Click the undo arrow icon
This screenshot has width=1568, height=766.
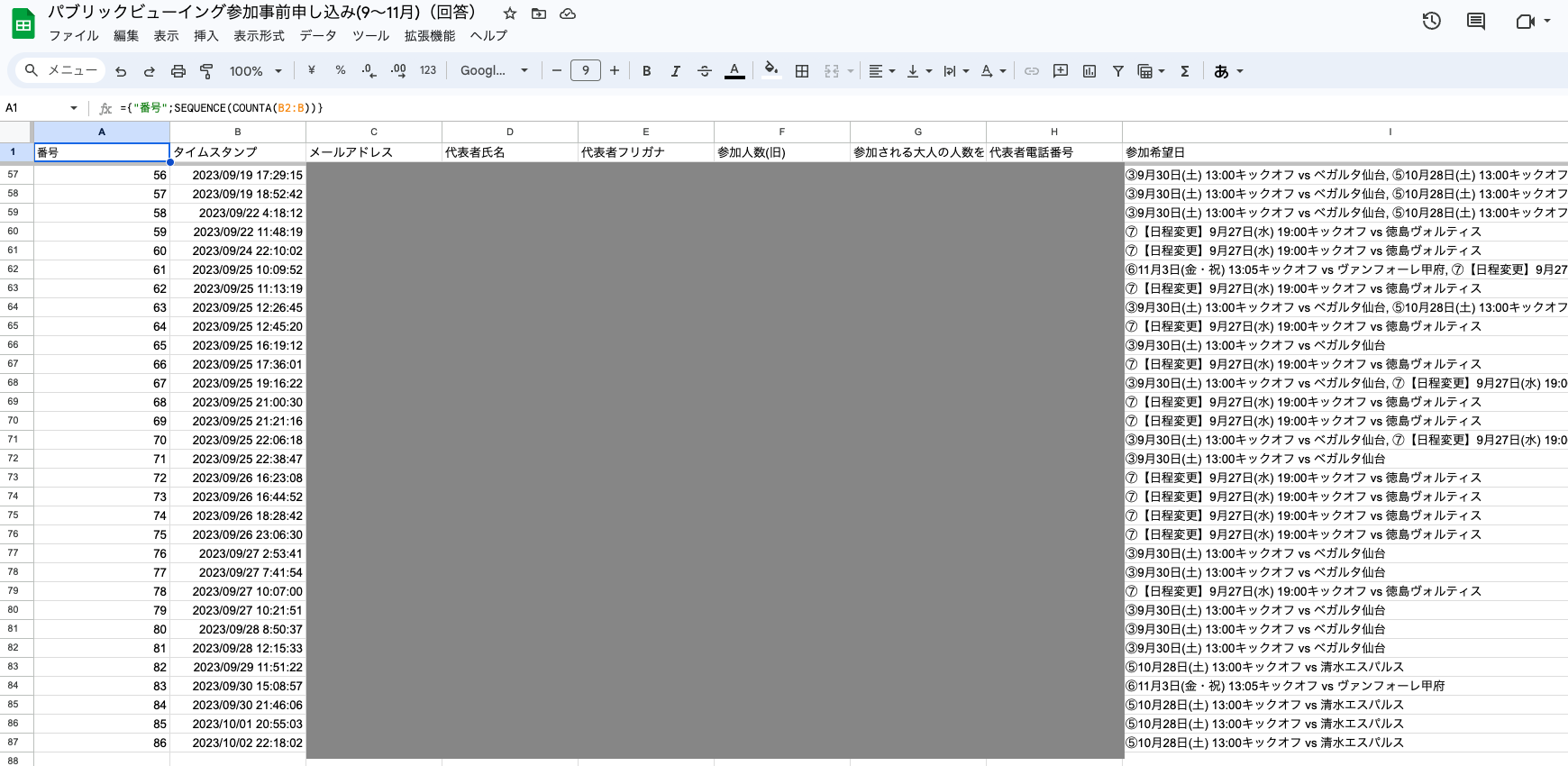pos(121,71)
